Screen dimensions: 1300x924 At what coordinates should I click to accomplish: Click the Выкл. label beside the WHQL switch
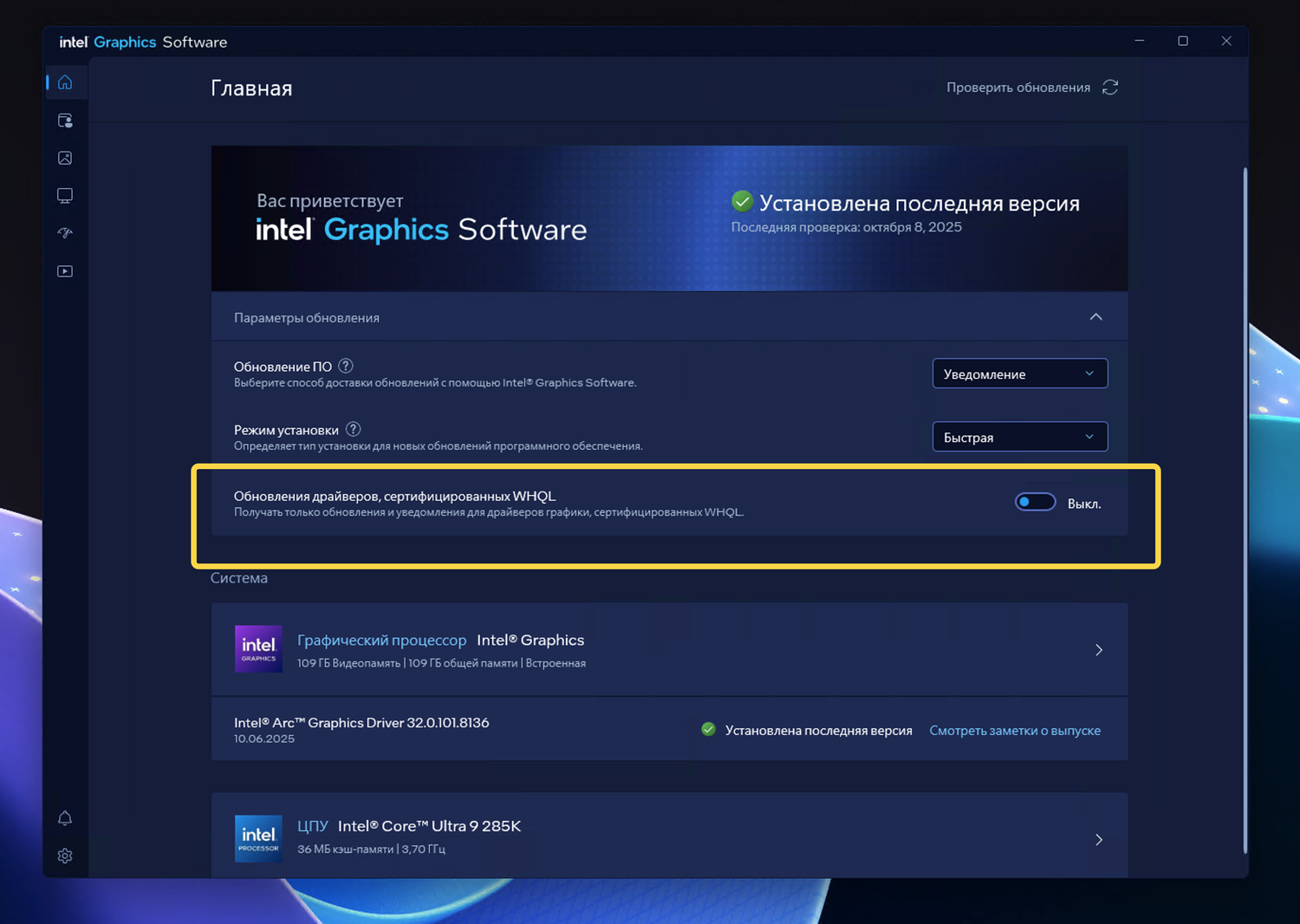point(1084,504)
